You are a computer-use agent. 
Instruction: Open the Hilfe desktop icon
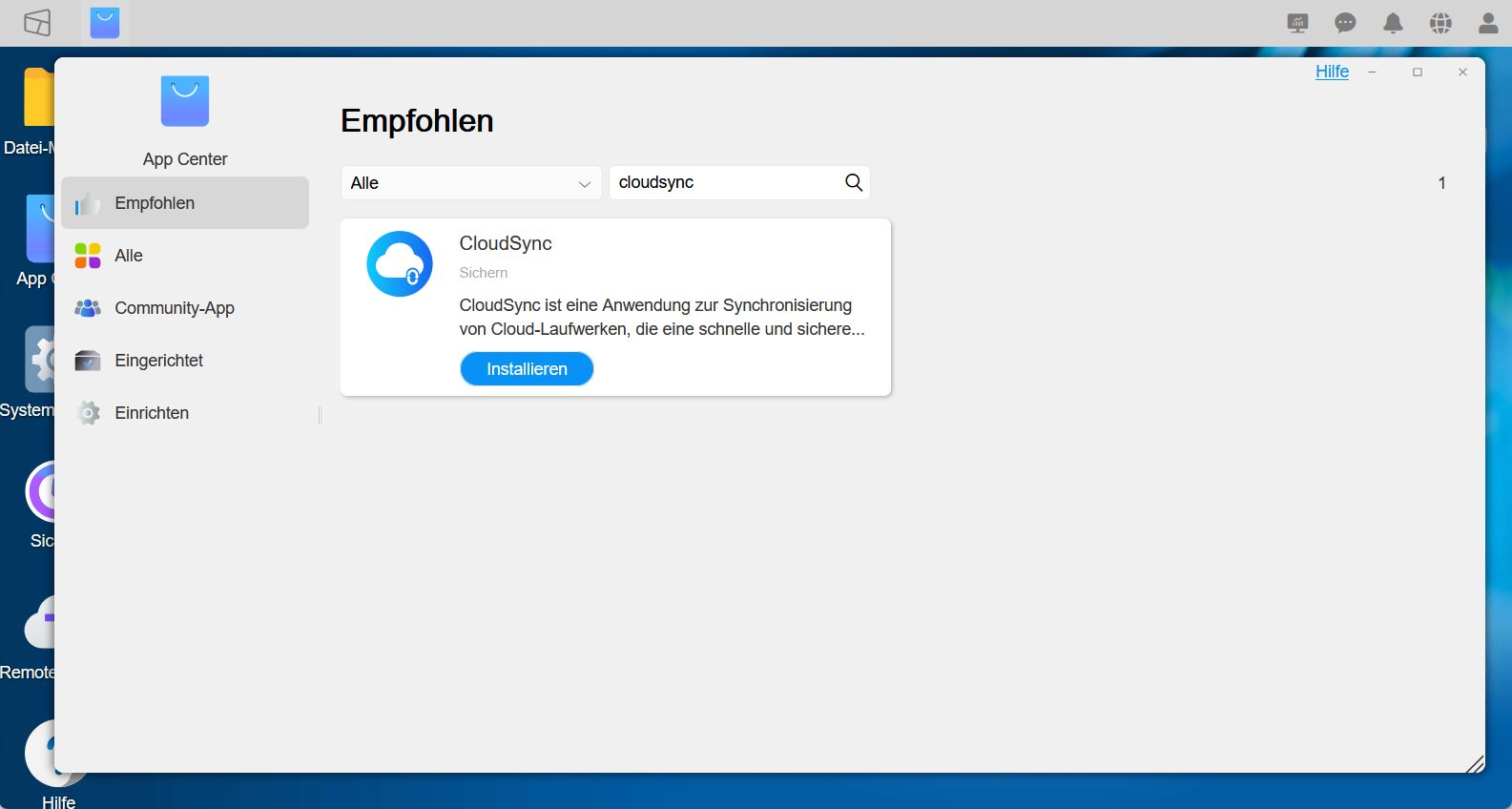tap(40, 754)
